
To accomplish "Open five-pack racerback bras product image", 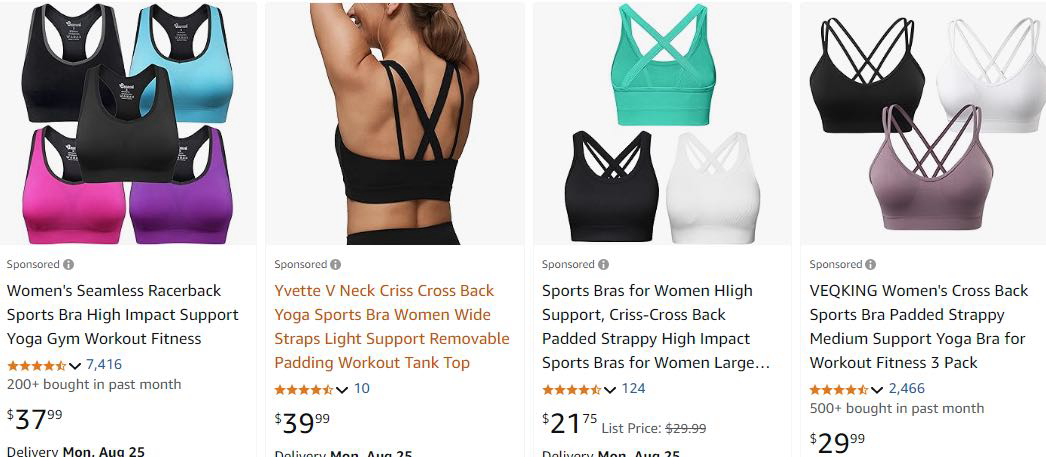I will pos(127,123).
